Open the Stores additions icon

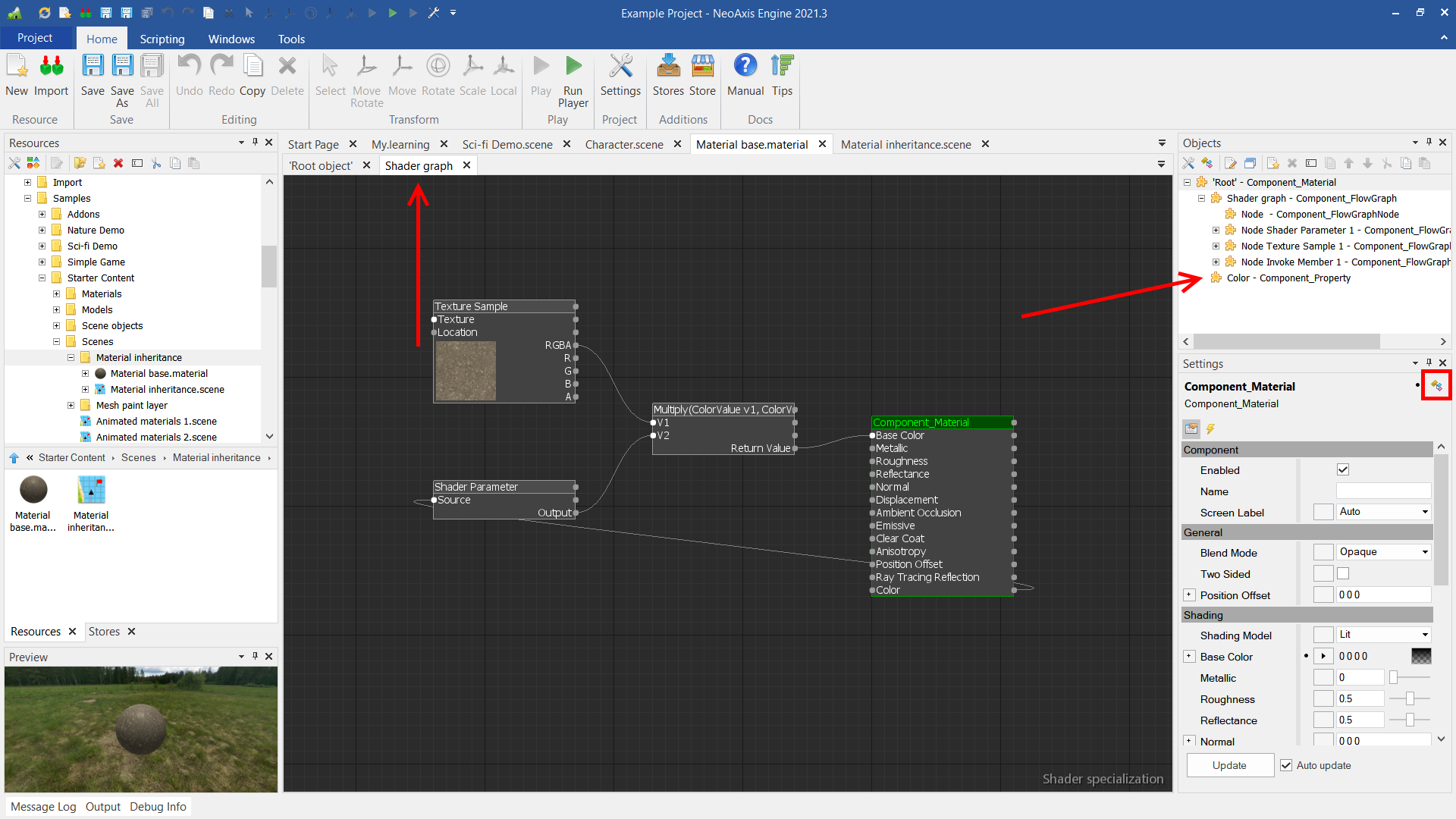point(668,67)
